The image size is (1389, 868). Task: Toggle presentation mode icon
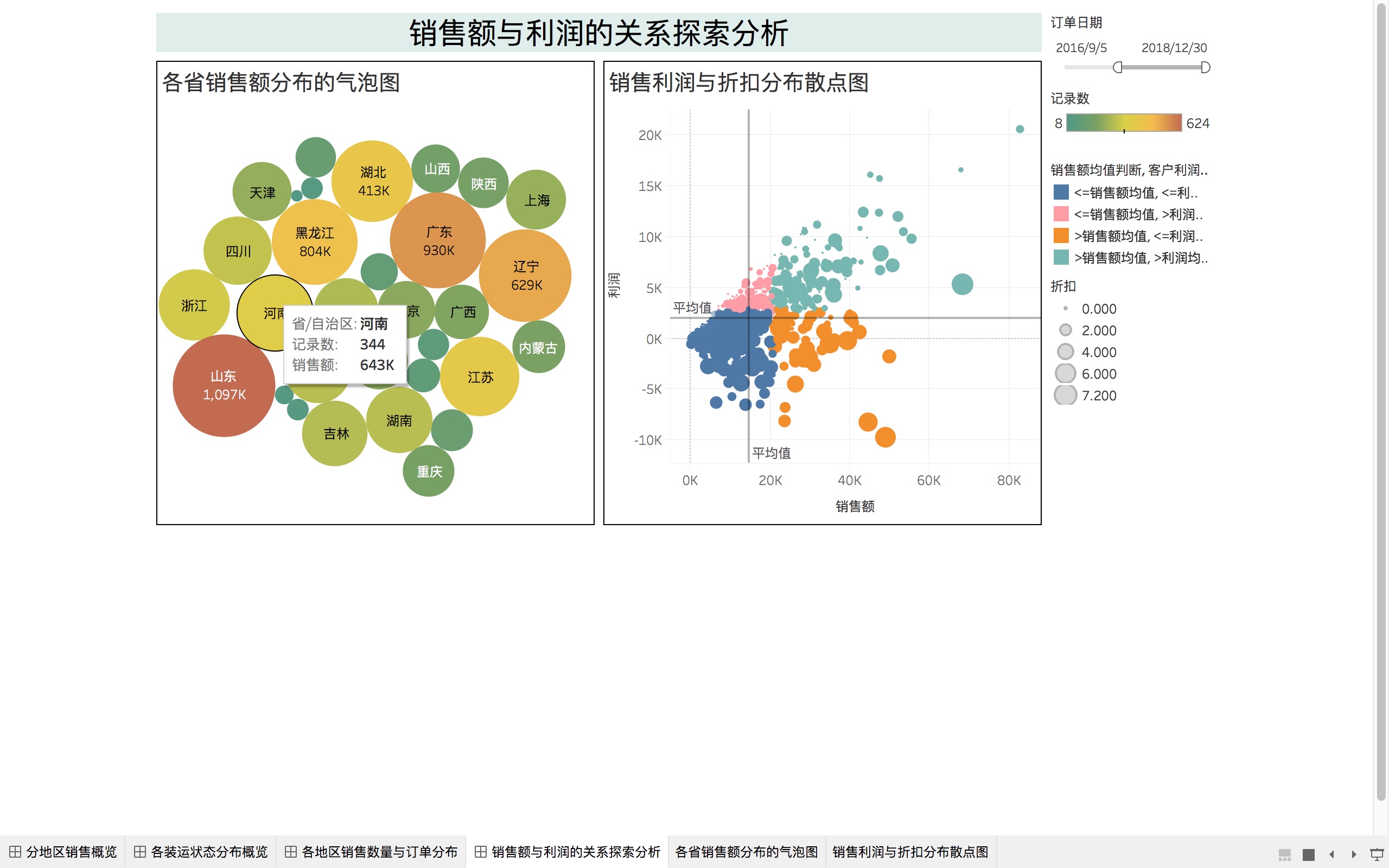coord(1377,854)
